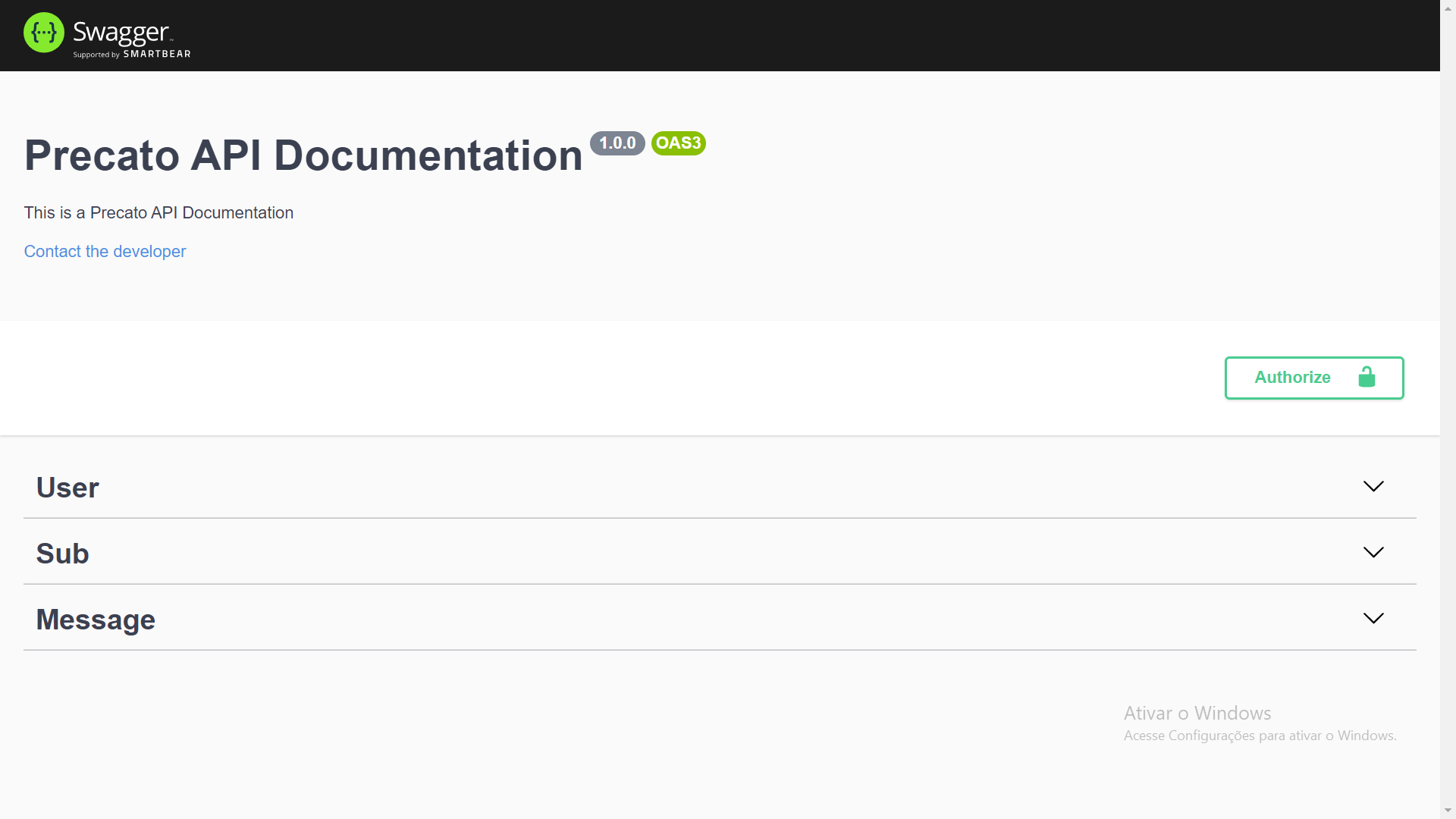This screenshot has width=1456, height=819.
Task: Click the scrollbar up arrow
Action: (x=1448, y=7)
